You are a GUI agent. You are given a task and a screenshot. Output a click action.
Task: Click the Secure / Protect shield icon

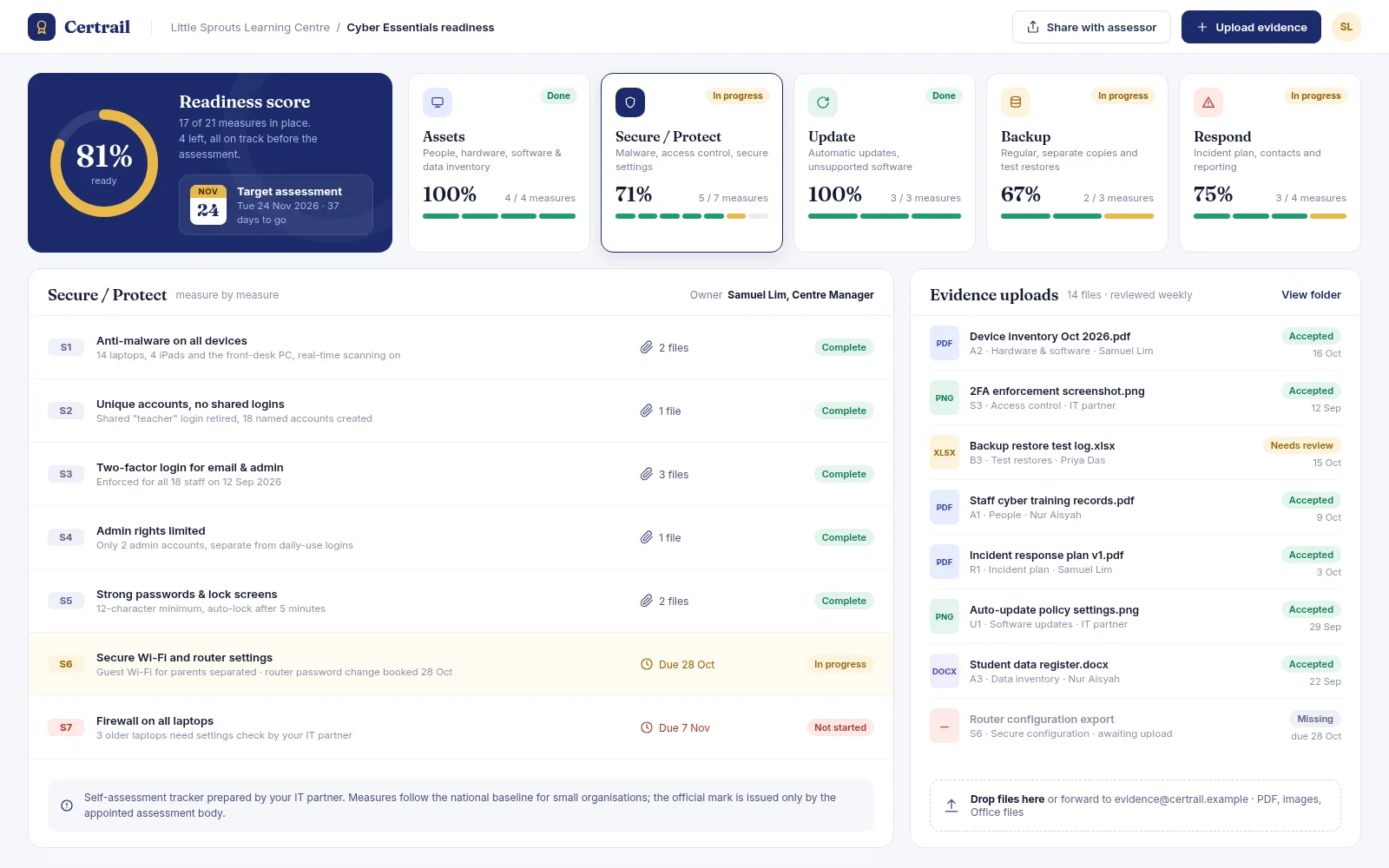tap(630, 102)
